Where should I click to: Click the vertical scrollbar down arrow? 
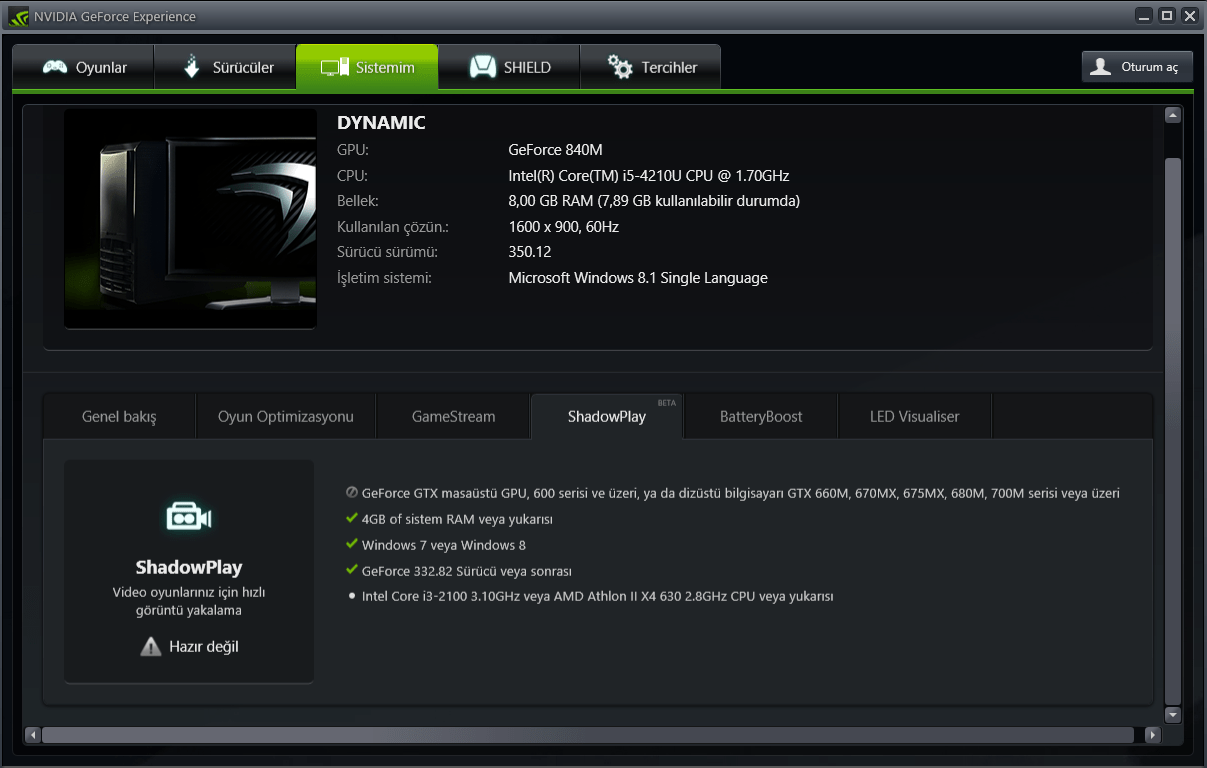pos(1173,715)
